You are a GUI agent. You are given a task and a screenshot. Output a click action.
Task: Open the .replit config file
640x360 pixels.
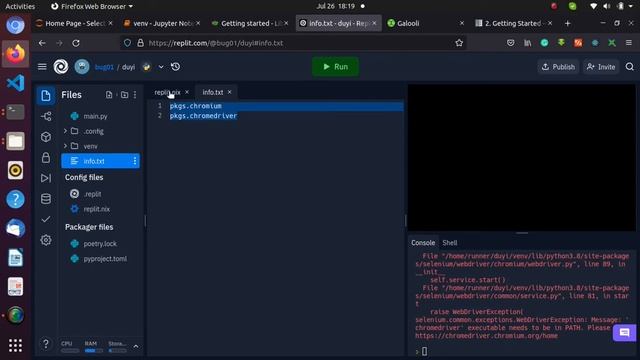(93, 194)
